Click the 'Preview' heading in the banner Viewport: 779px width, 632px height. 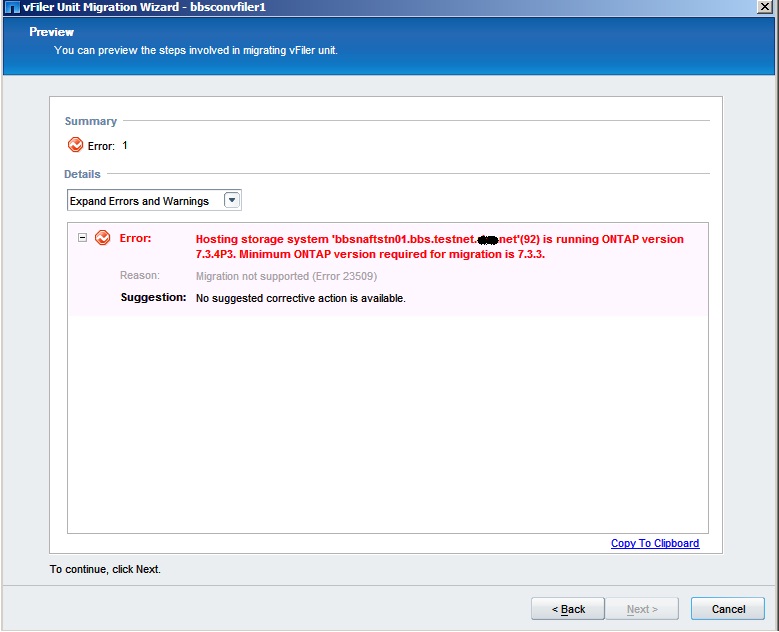point(51,32)
